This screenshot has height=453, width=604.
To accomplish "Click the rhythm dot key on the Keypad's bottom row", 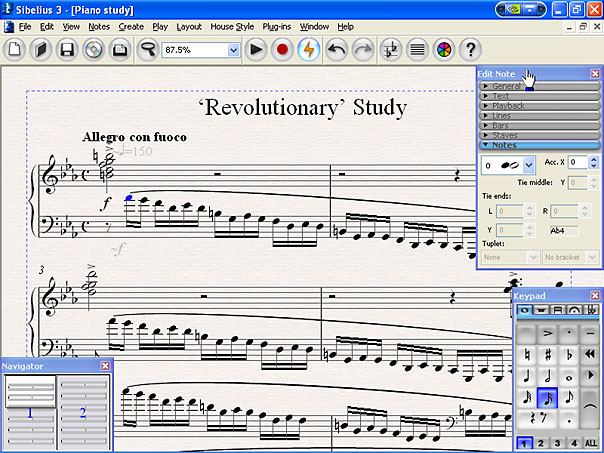I will pyautogui.click(x=569, y=419).
